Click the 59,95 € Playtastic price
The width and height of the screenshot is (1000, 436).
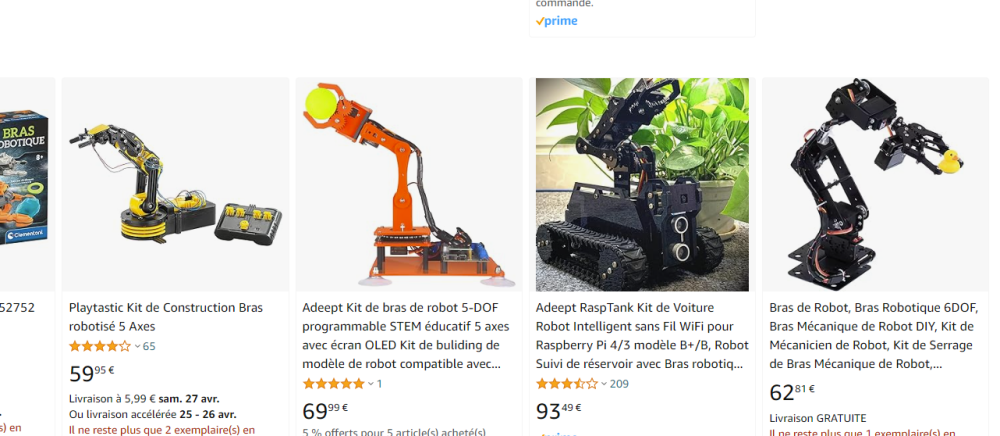pos(92,374)
